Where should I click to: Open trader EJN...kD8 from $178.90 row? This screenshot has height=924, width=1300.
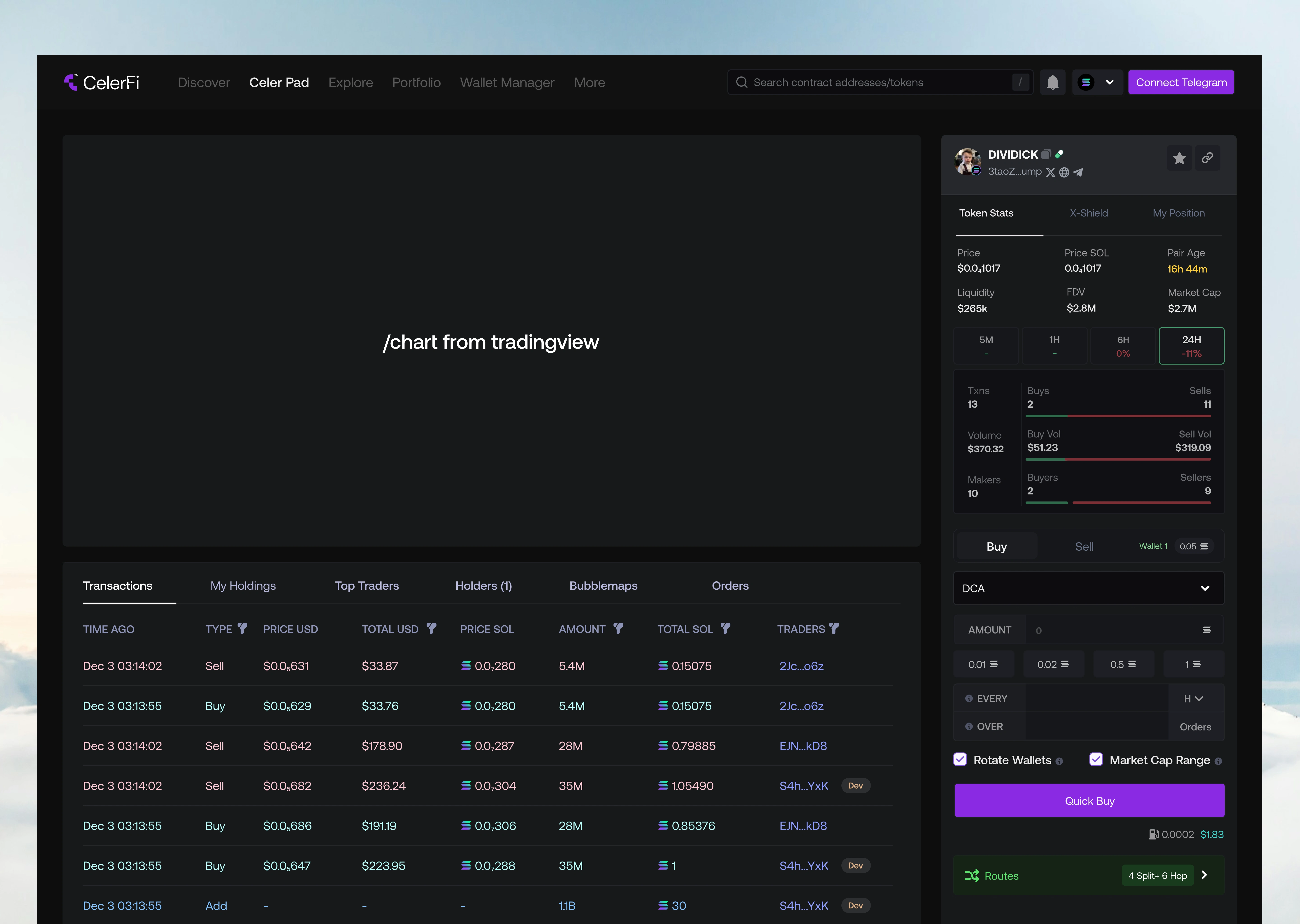pyautogui.click(x=803, y=746)
